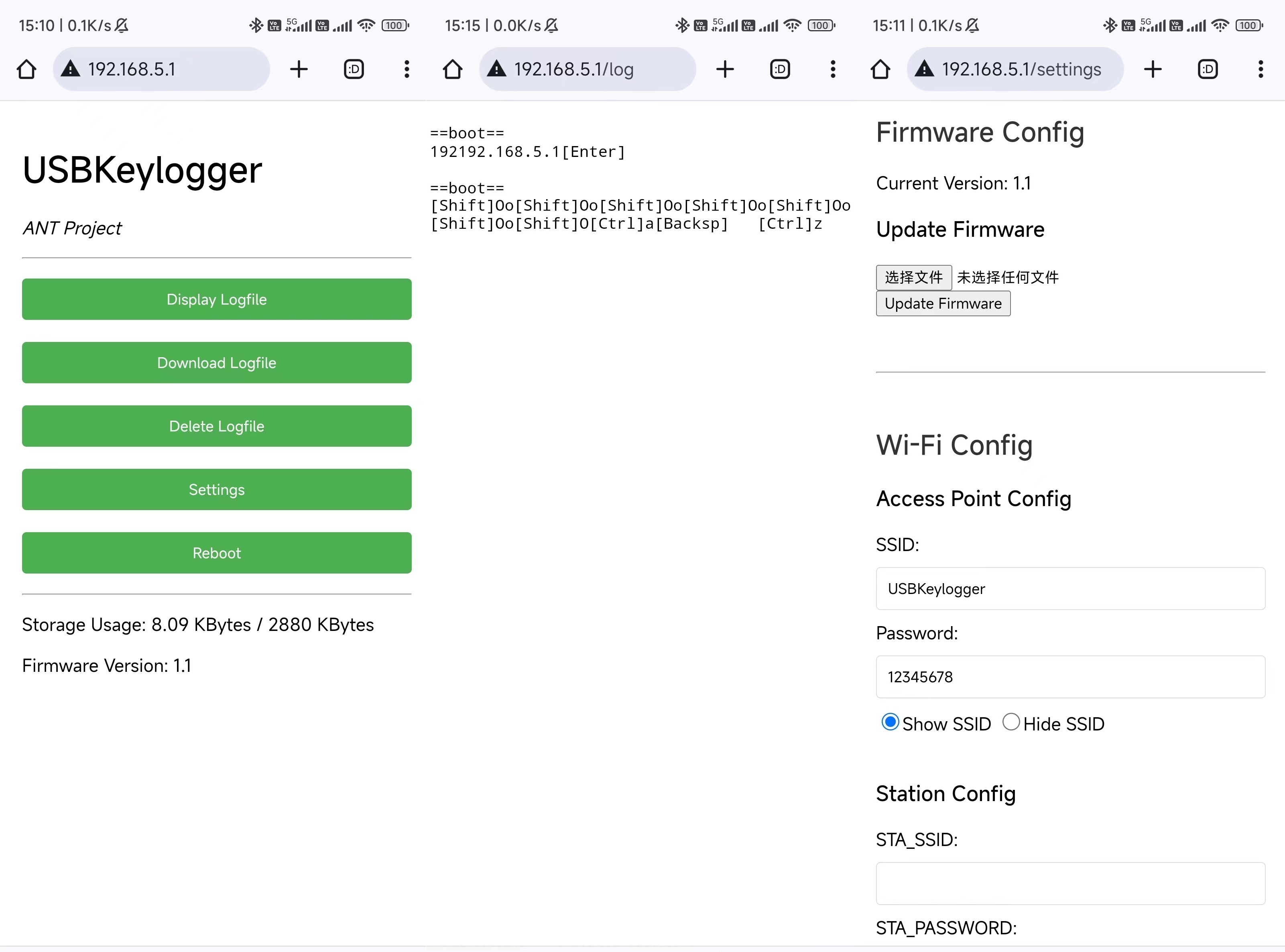Click the 选择文件 choose file button
The height and width of the screenshot is (952, 1285).
(x=913, y=277)
